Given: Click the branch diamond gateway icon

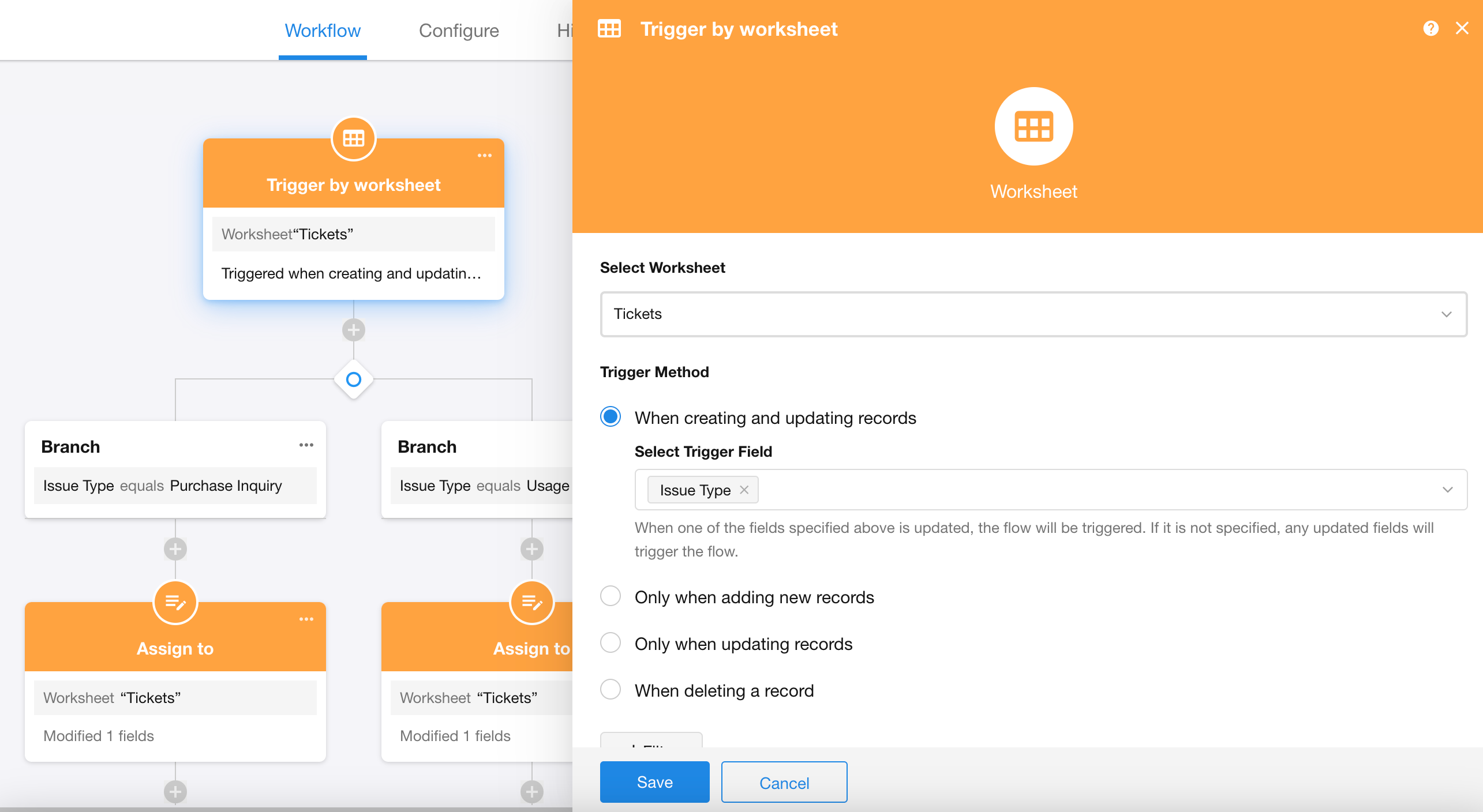Looking at the screenshot, I should pos(353,379).
